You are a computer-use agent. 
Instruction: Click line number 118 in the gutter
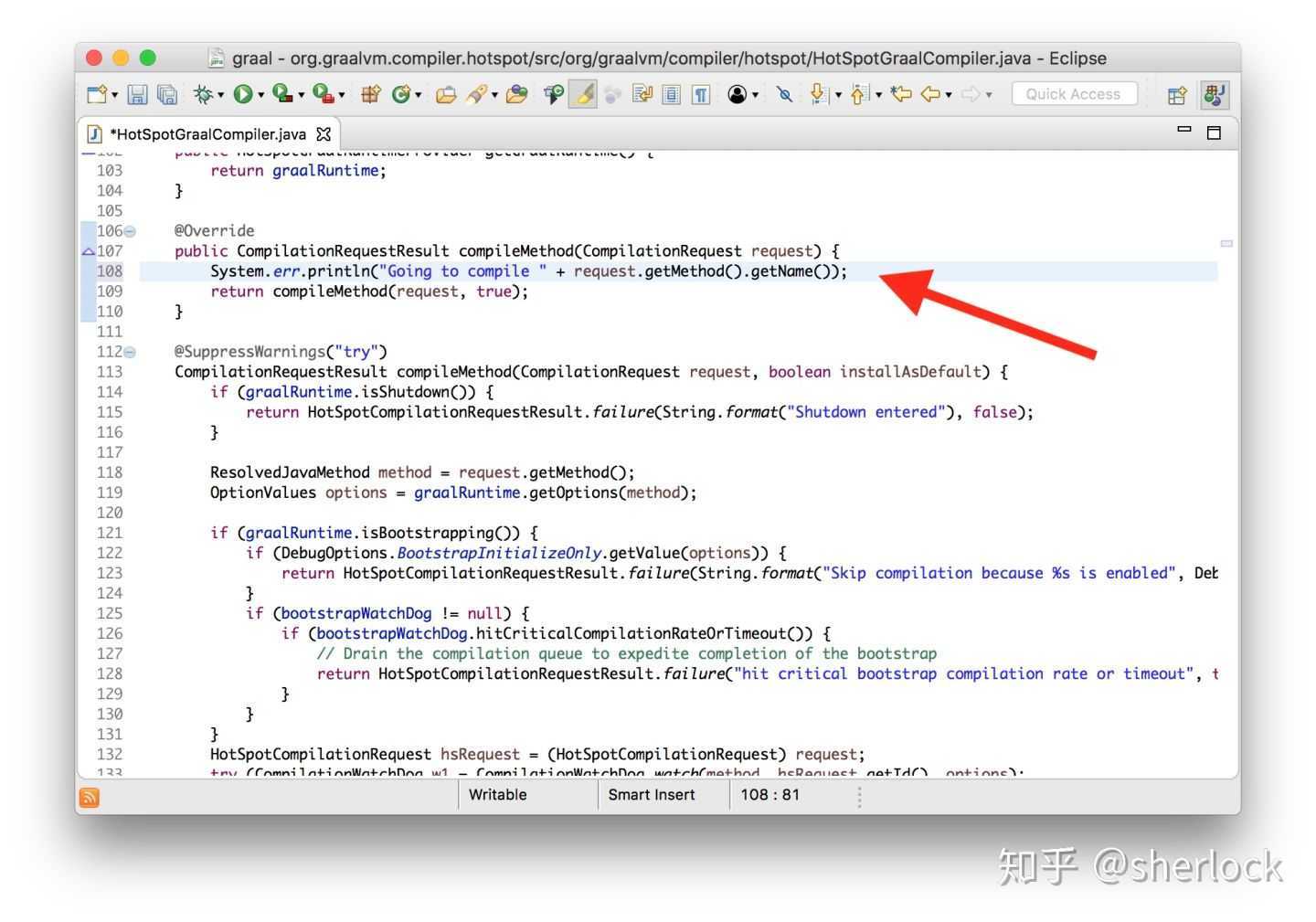tap(110, 472)
